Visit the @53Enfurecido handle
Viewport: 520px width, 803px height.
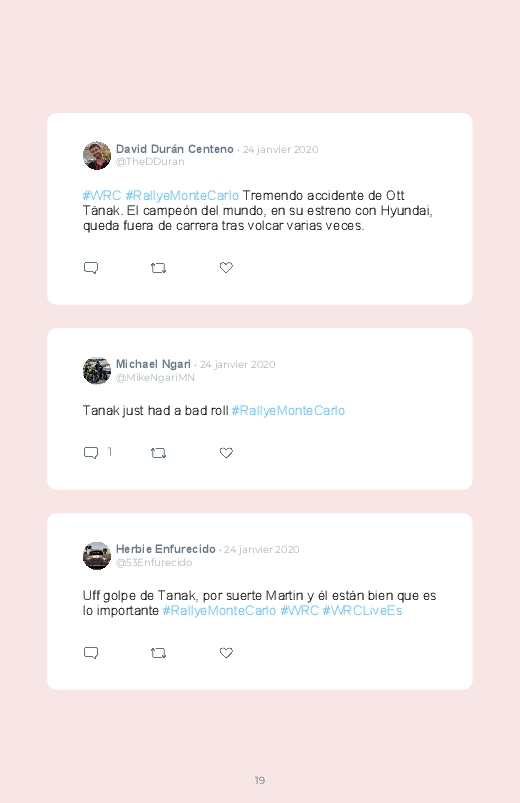[154, 562]
